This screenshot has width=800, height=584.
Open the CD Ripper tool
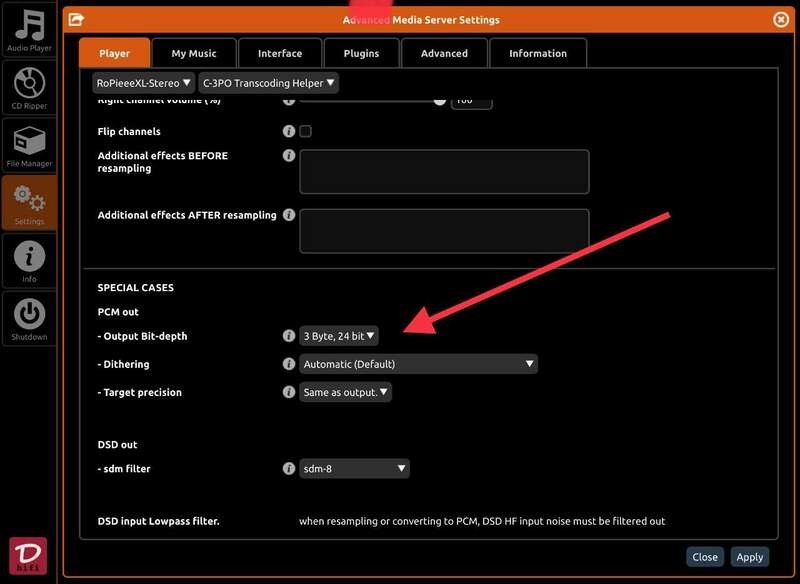pyautogui.click(x=29, y=87)
